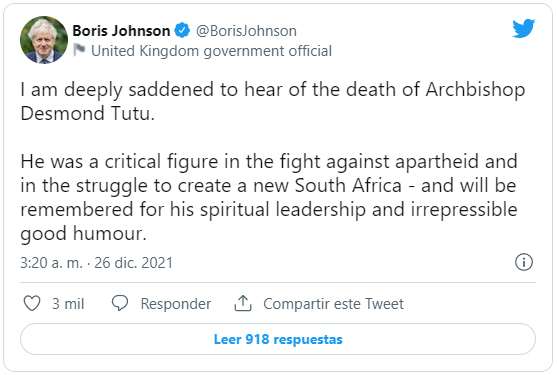Click Compartir este Tweet
This screenshot has width=557, height=375.
pos(333,304)
